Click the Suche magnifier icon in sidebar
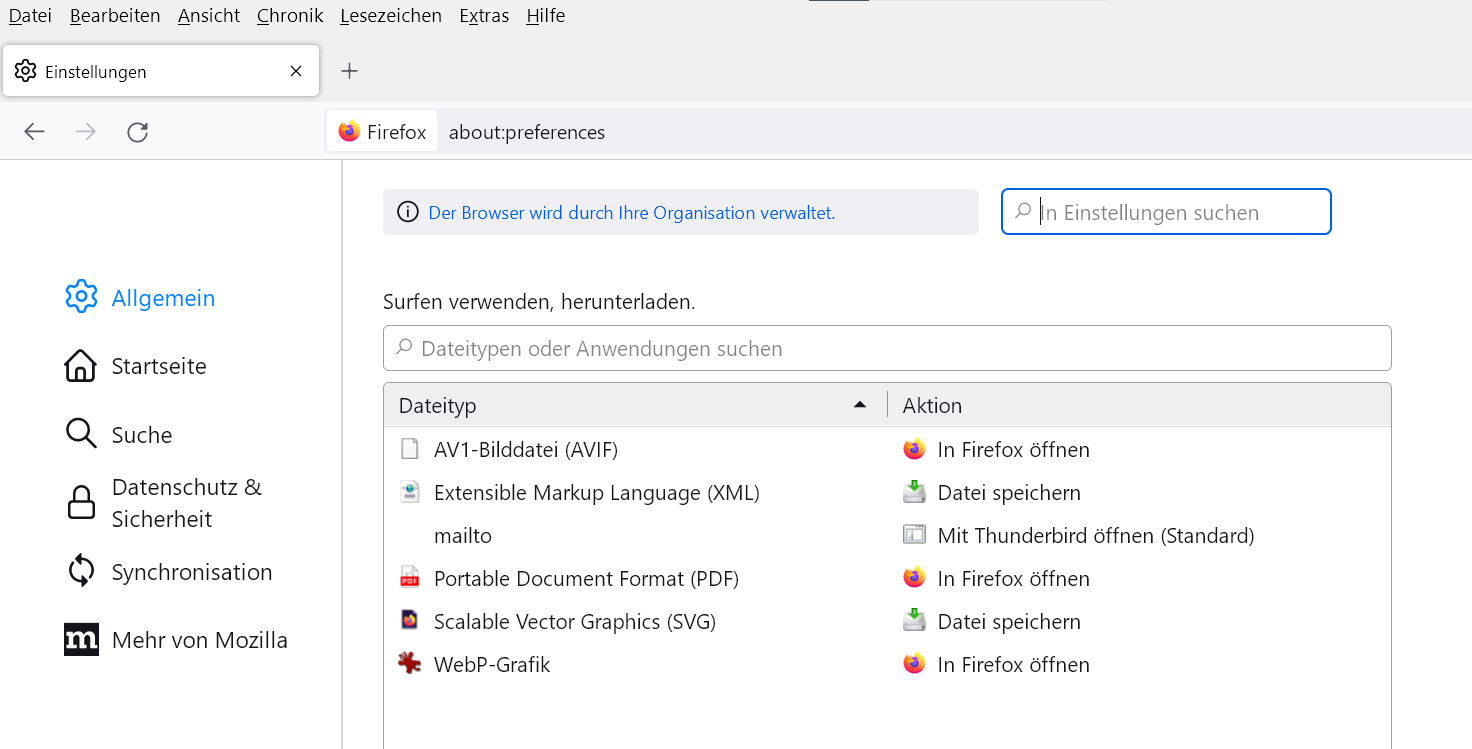 (x=81, y=434)
